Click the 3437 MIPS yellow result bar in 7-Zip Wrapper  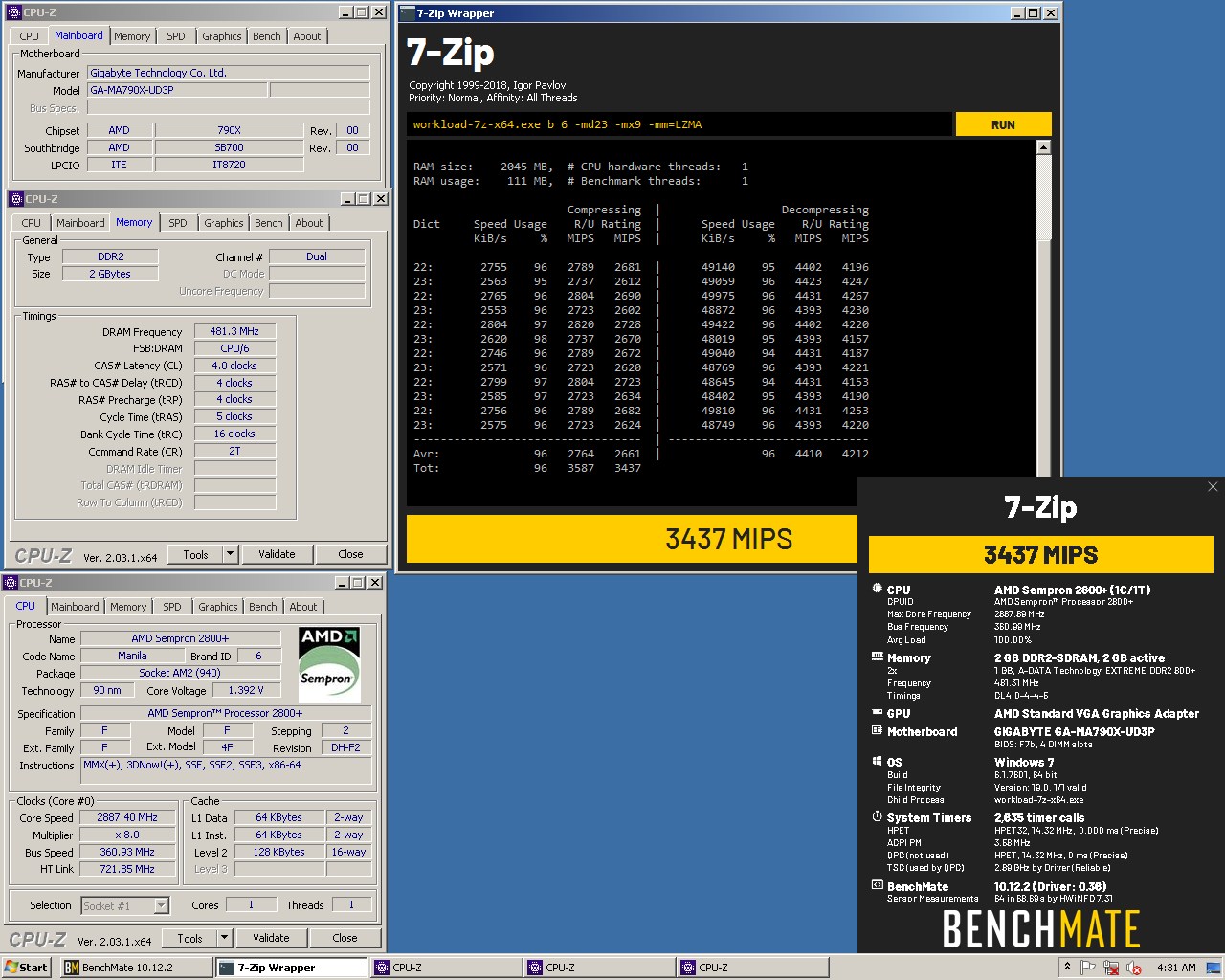[x=632, y=539]
